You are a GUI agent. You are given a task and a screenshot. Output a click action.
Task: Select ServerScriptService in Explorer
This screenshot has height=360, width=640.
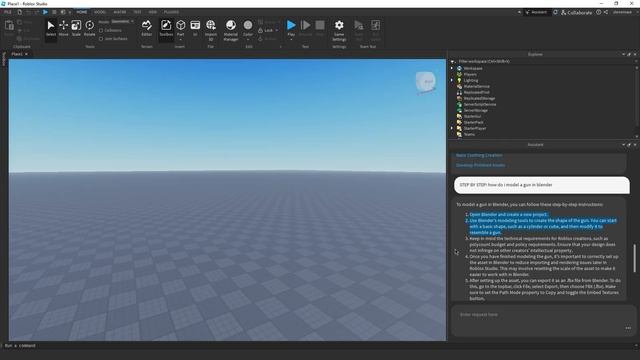(x=480, y=104)
